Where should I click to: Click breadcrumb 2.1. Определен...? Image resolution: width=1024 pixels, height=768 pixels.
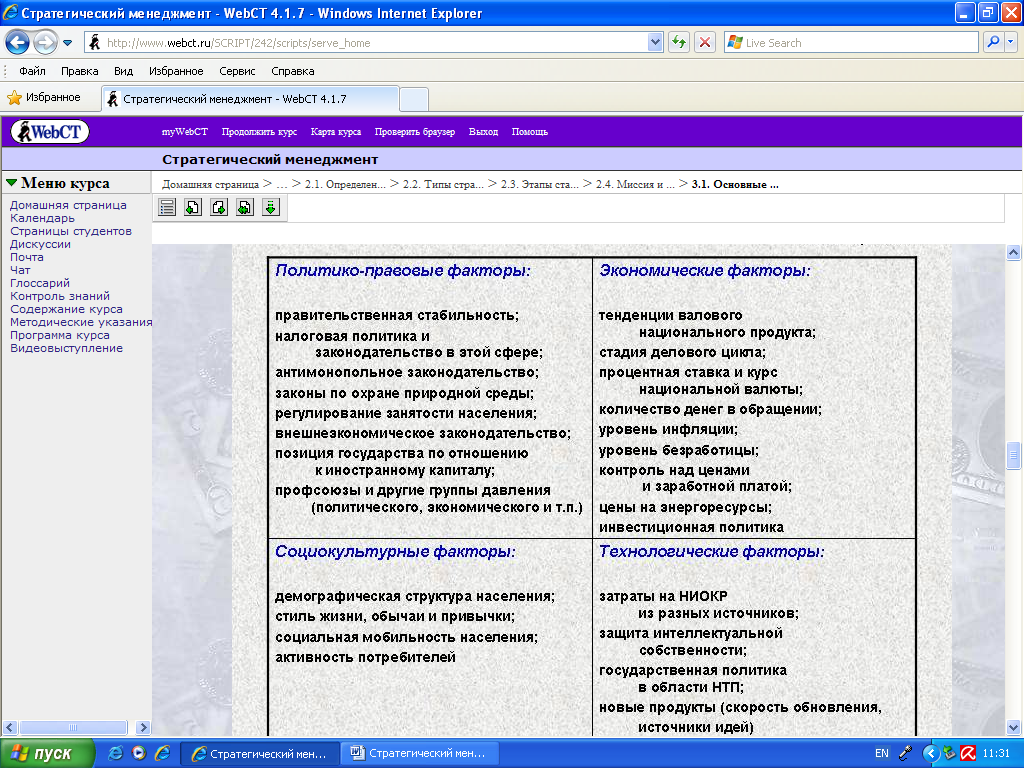click(x=345, y=185)
